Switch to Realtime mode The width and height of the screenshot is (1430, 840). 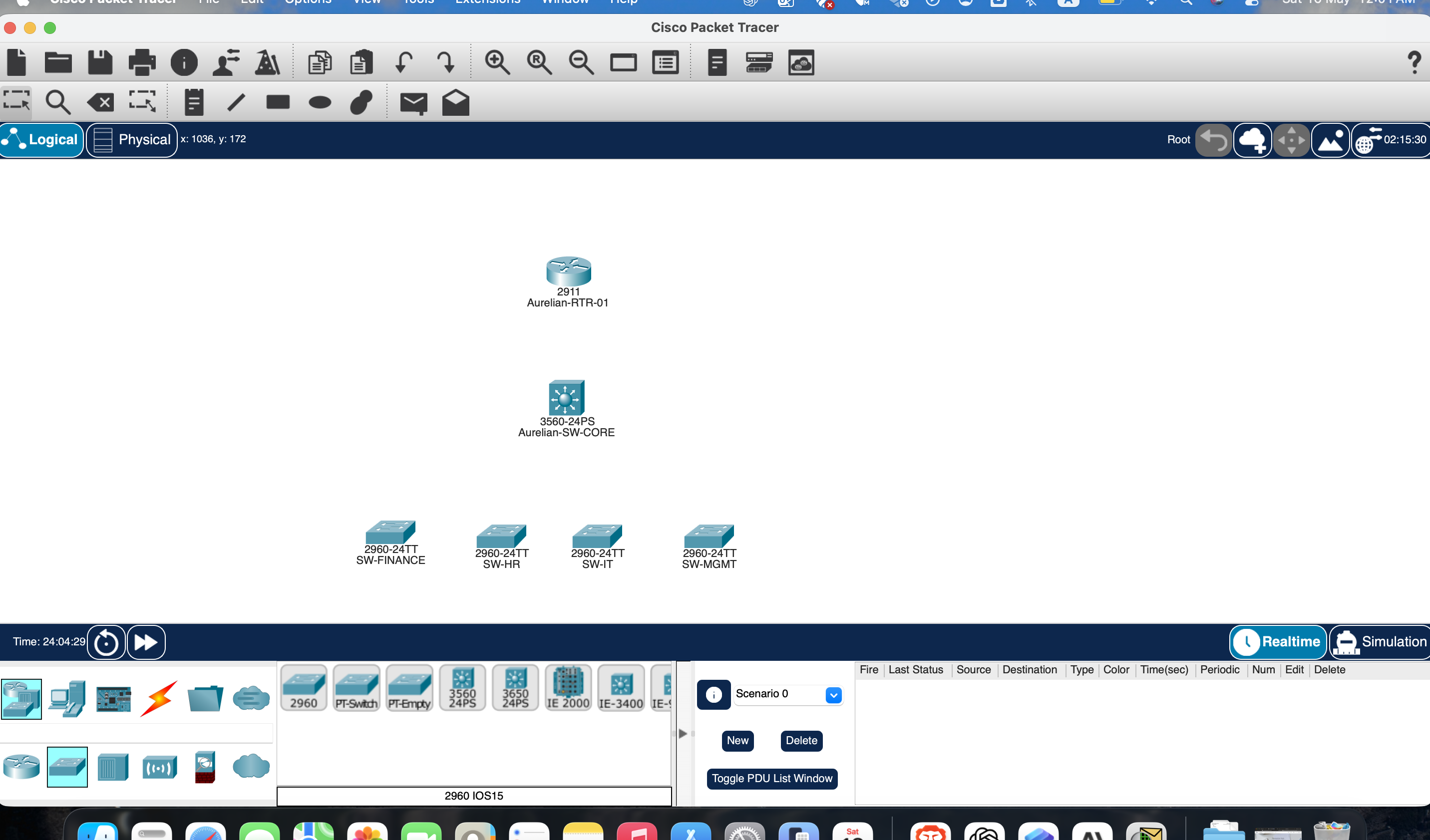(1277, 641)
